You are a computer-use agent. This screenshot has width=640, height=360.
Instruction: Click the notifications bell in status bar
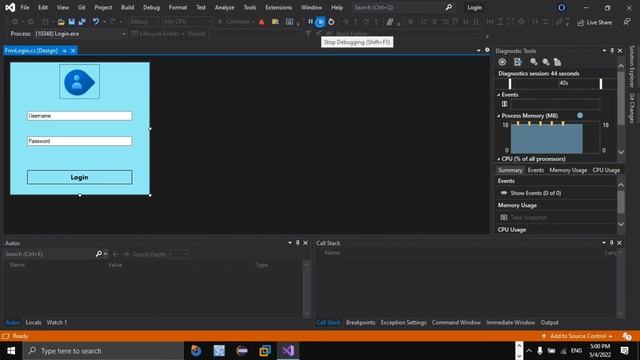click(x=627, y=336)
